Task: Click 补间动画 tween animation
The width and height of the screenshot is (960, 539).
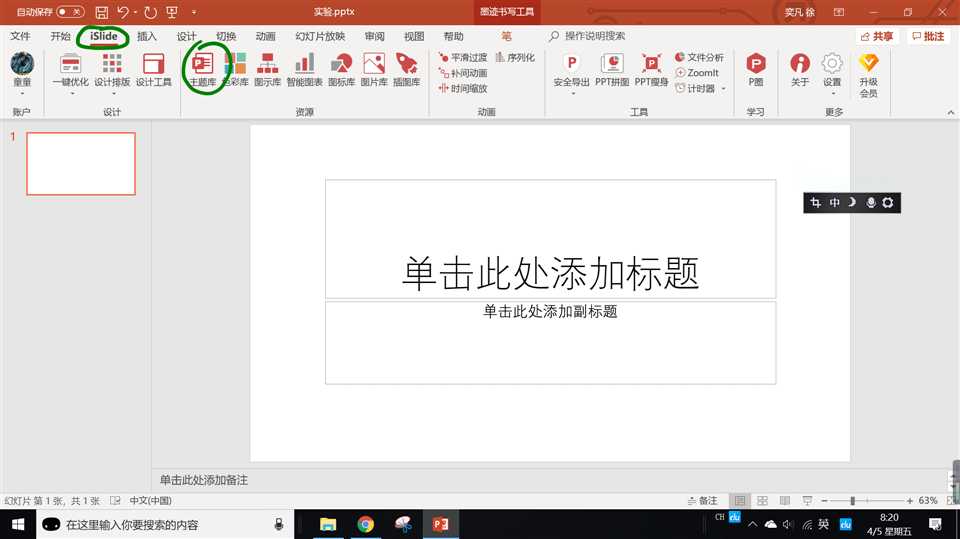Action: pos(463,73)
